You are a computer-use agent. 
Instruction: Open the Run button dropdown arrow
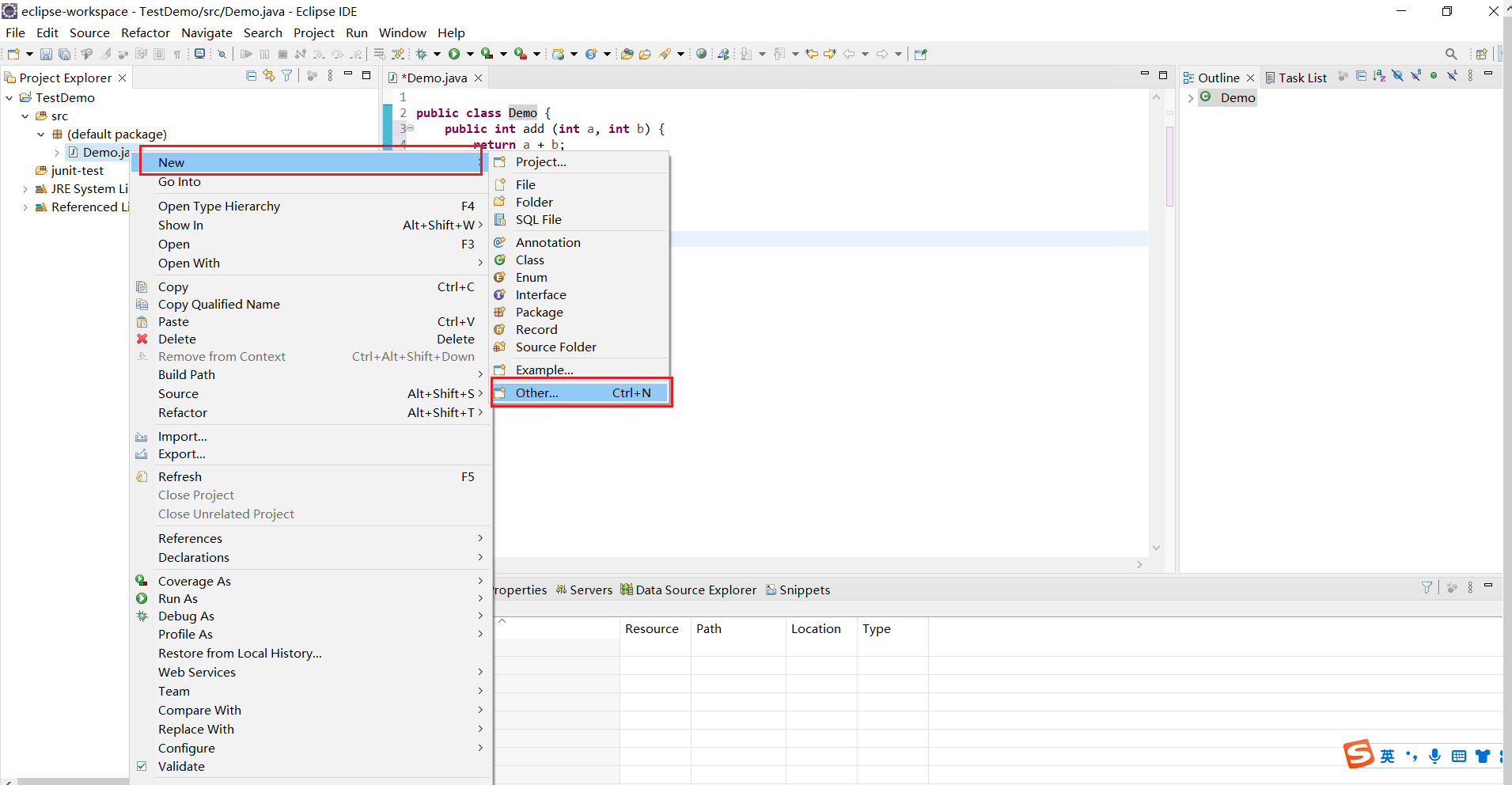click(470, 55)
